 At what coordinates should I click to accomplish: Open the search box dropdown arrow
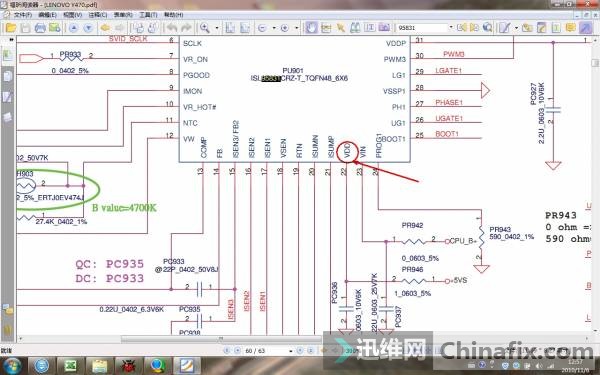(x=451, y=28)
